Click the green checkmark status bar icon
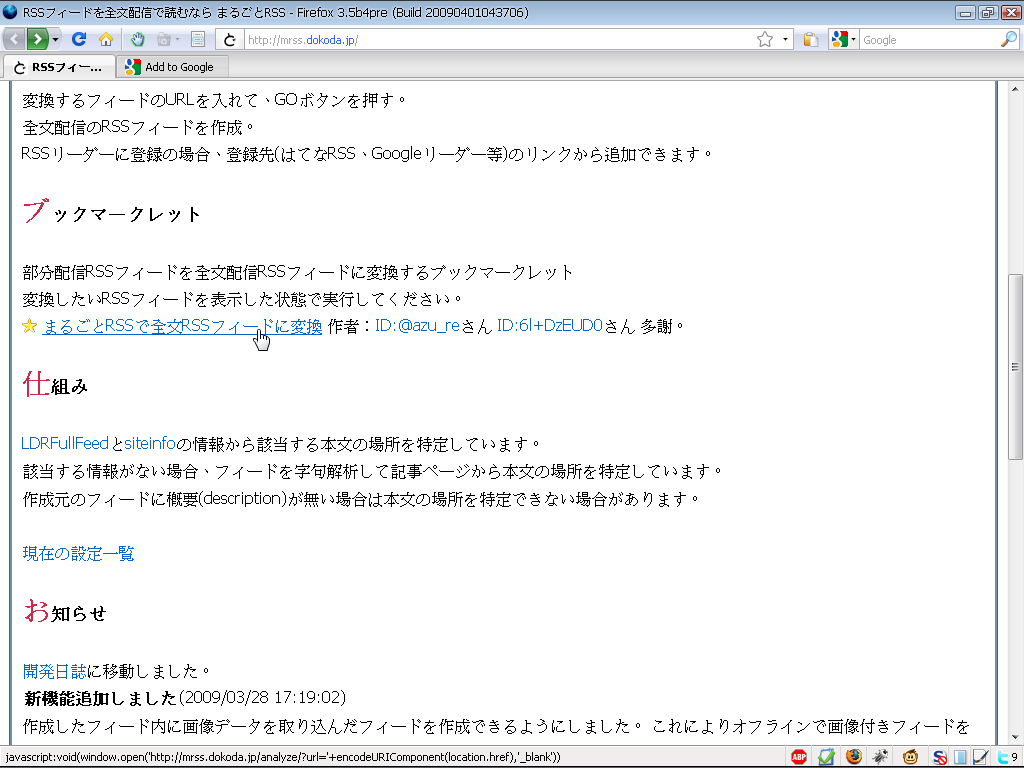The height and width of the screenshot is (768, 1024). pyautogui.click(x=826, y=757)
